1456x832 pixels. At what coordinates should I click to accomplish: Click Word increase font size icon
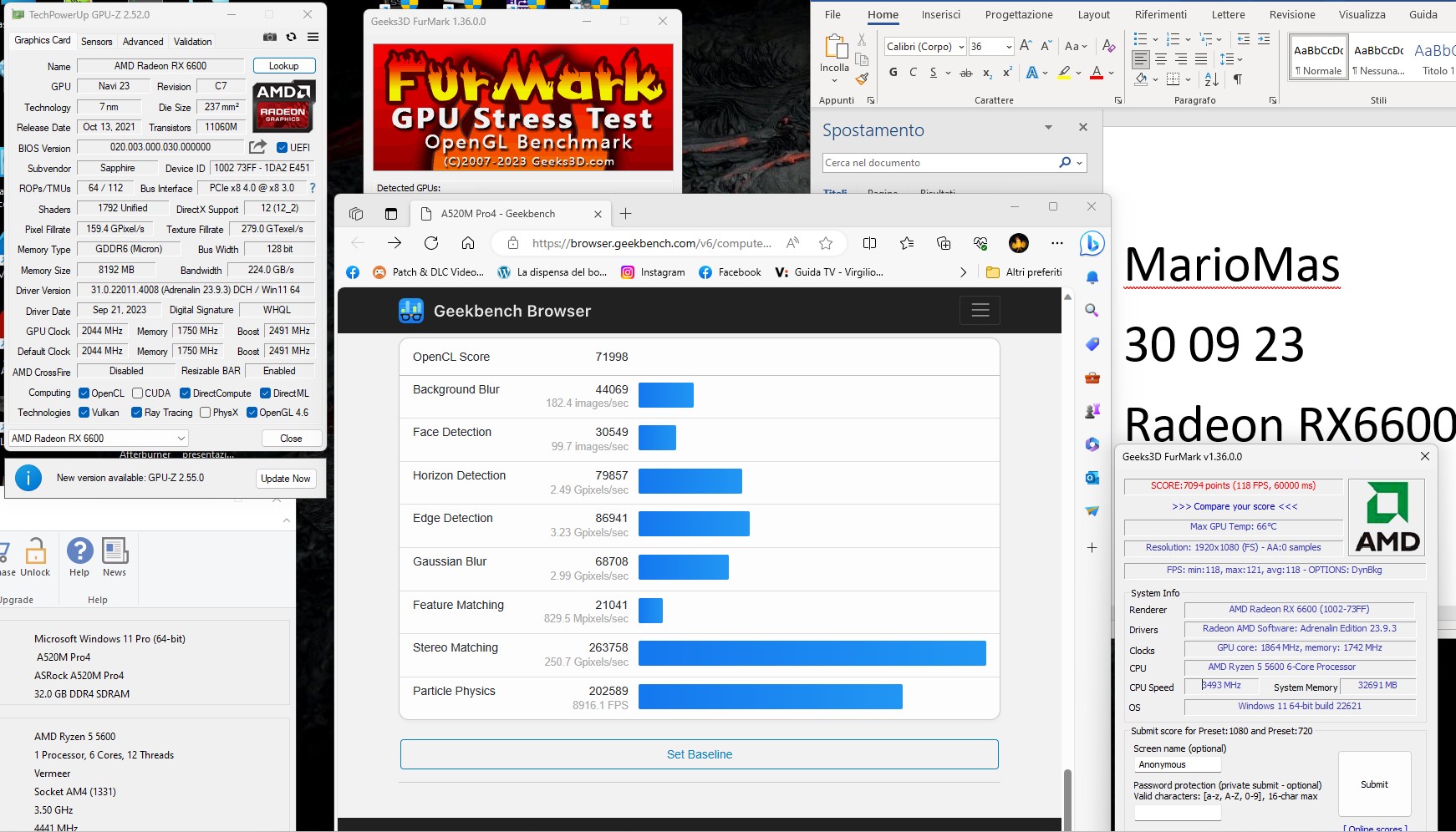(x=1026, y=46)
